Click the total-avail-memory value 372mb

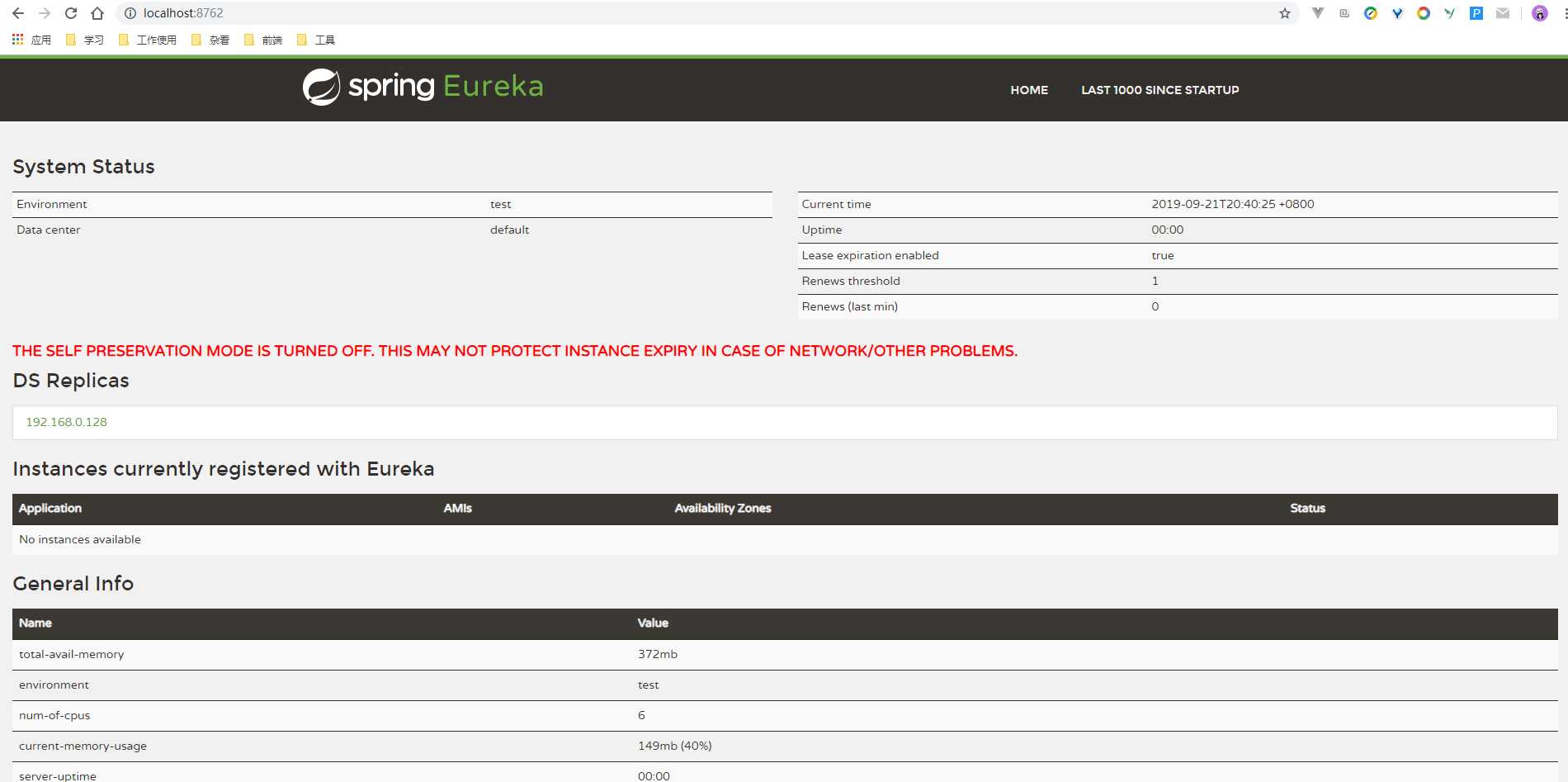pos(658,654)
